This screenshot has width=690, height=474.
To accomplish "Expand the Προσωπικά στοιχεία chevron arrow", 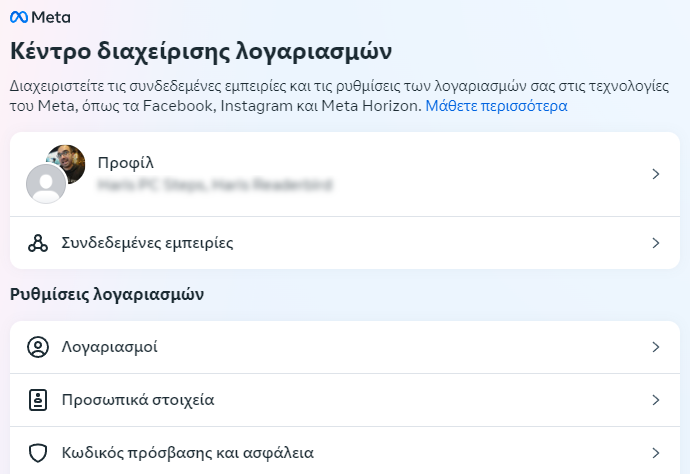I will [x=656, y=400].
